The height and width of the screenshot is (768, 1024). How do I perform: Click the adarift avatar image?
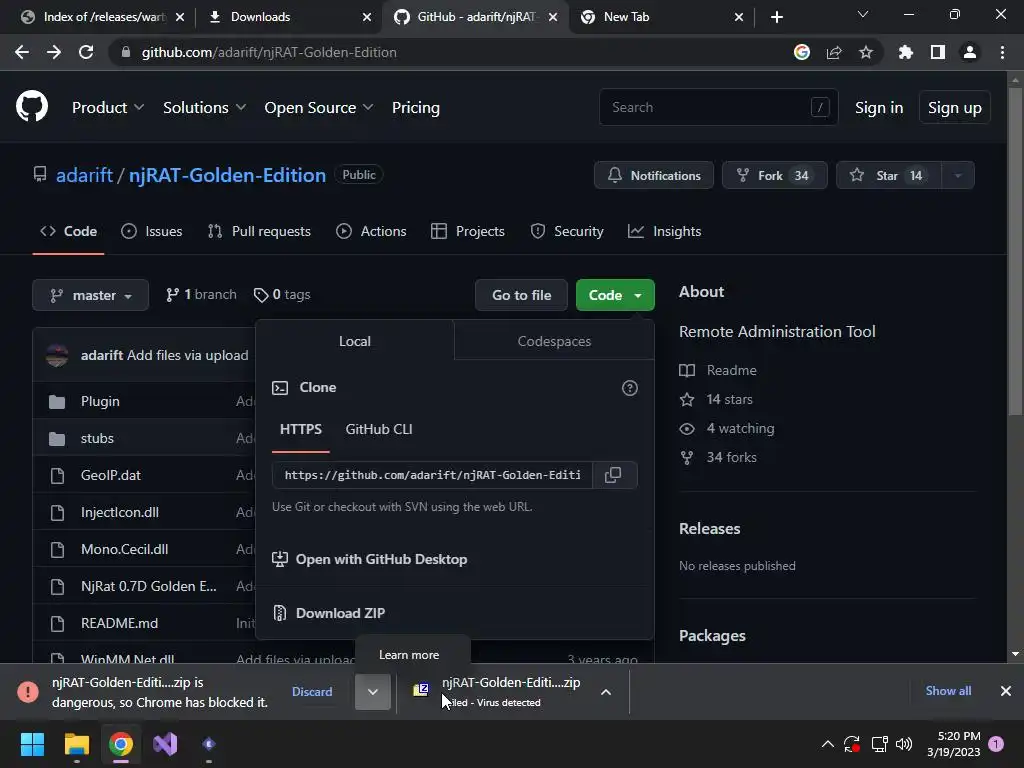(57, 355)
